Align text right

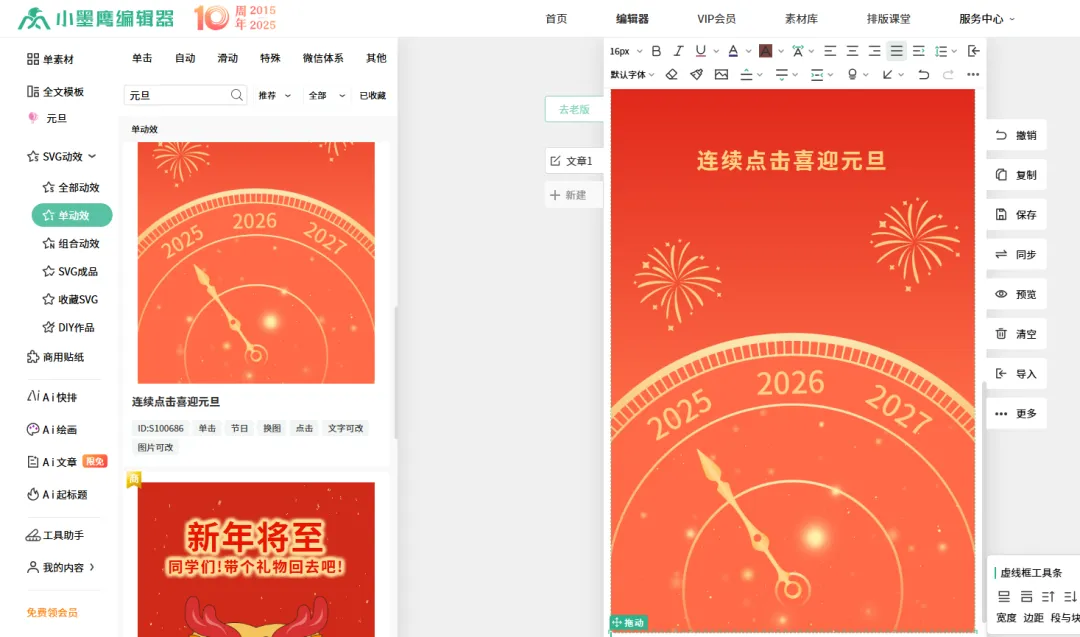[874, 51]
